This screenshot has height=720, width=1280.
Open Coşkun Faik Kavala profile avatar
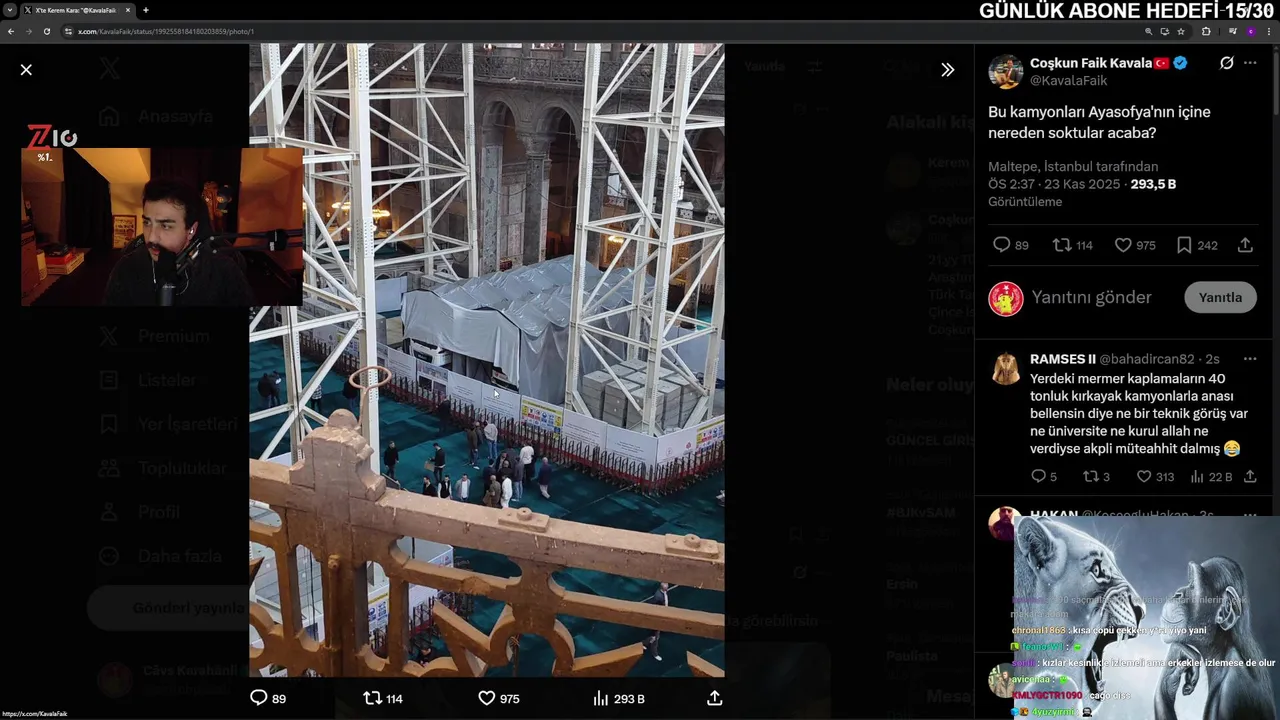[1005, 72]
